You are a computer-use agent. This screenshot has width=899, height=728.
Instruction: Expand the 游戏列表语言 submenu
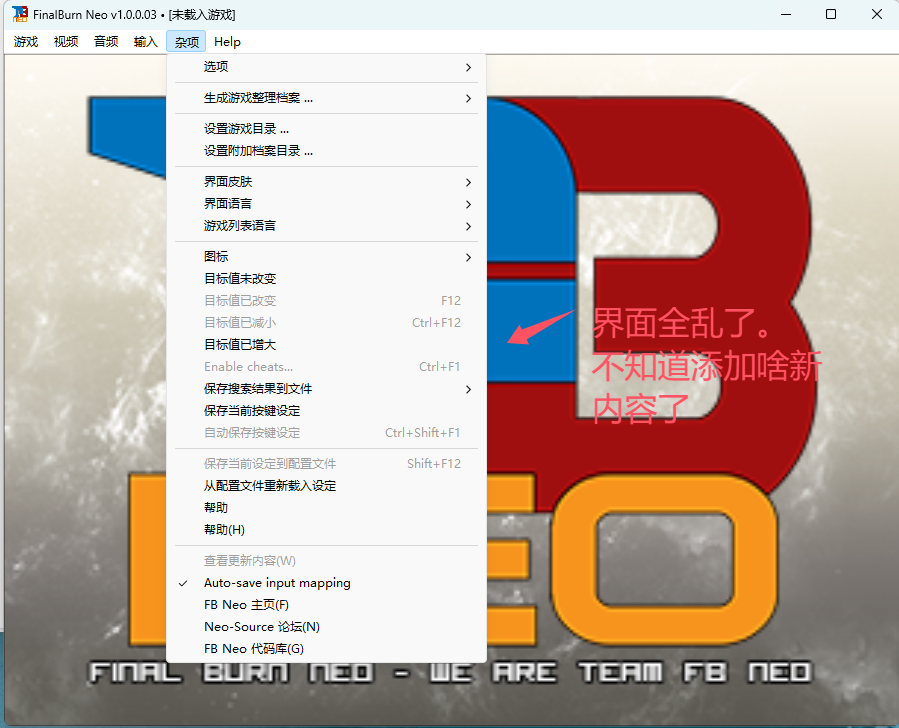pos(326,226)
